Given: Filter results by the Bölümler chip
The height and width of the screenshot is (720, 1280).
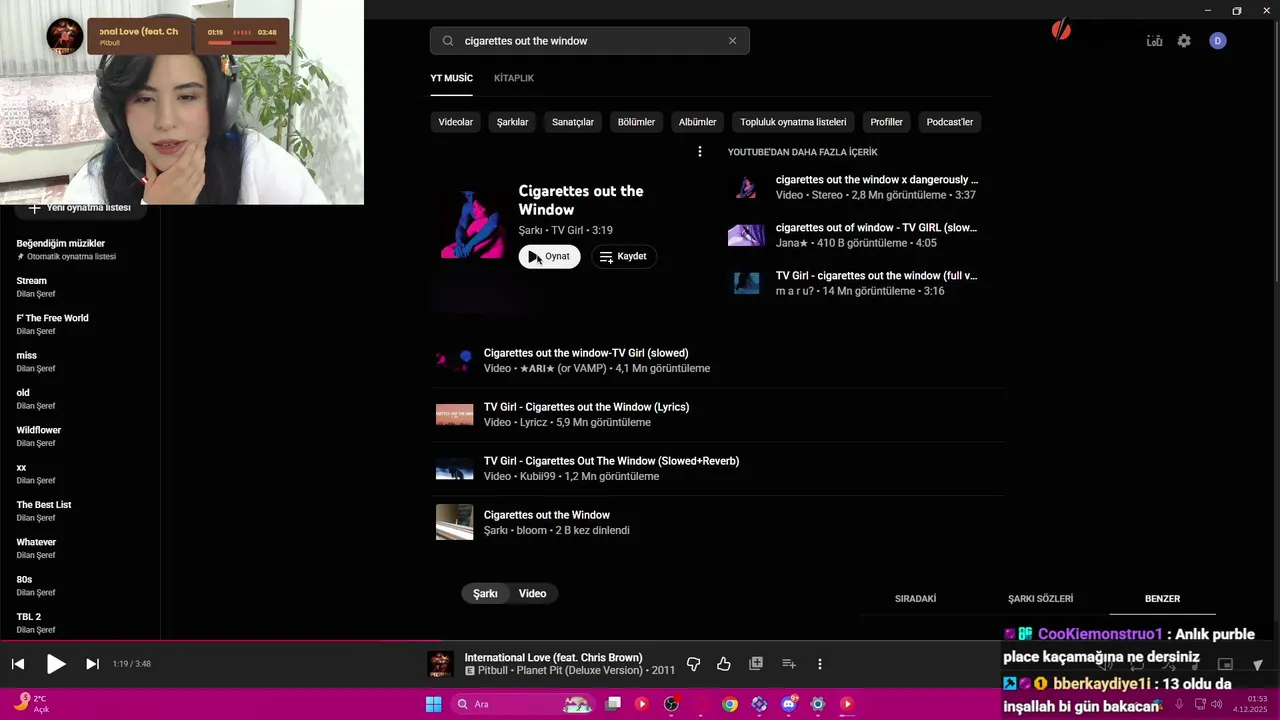Looking at the screenshot, I should pyautogui.click(x=636, y=122).
